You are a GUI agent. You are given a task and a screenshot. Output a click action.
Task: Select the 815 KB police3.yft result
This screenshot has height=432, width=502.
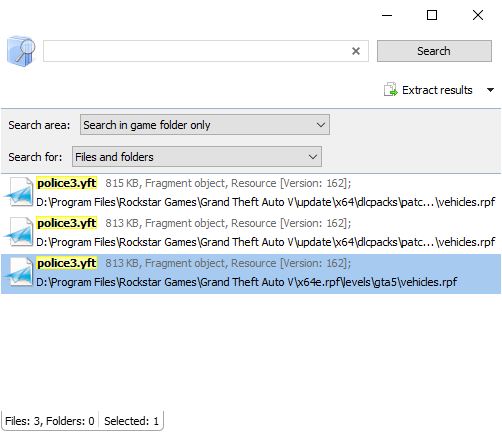[x=251, y=193]
